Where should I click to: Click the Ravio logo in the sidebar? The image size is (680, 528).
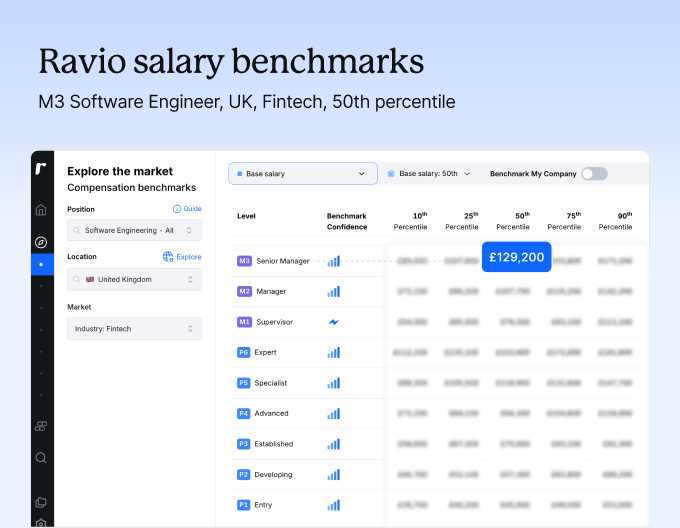41,169
